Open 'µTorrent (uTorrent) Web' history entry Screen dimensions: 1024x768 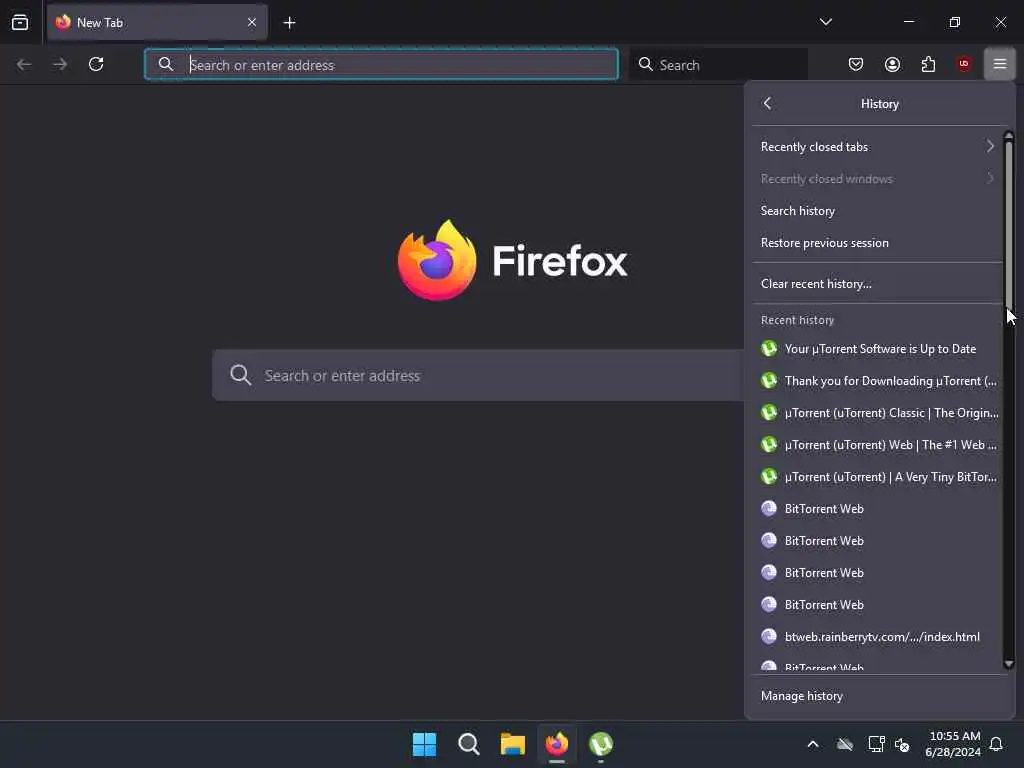tap(878, 445)
